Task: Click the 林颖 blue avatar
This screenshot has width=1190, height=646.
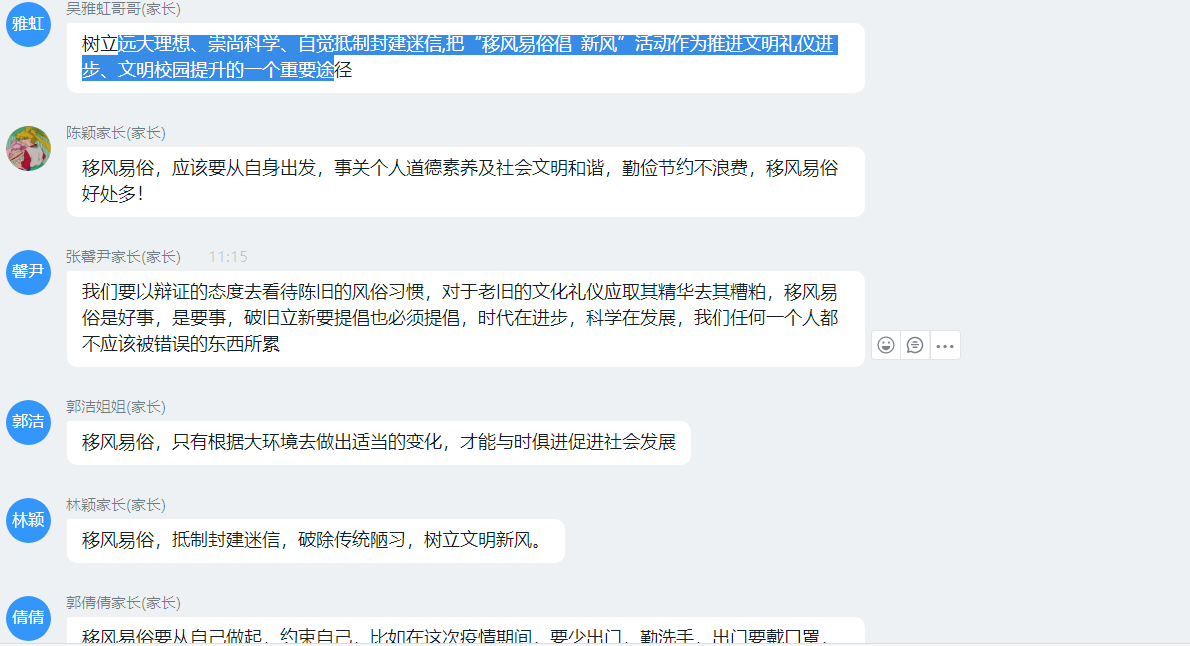Action: pyautogui.click(x=28, y=520)
